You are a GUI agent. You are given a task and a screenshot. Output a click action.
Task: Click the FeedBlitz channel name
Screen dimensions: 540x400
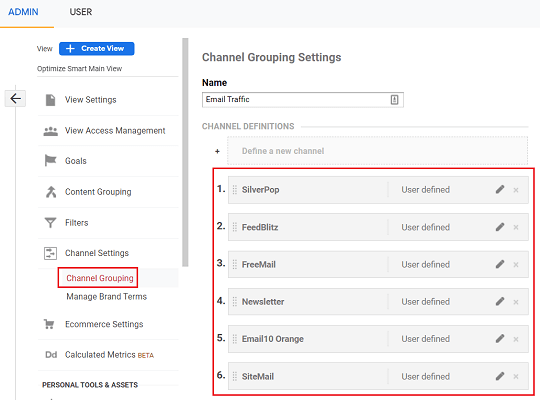coord(260,227)
